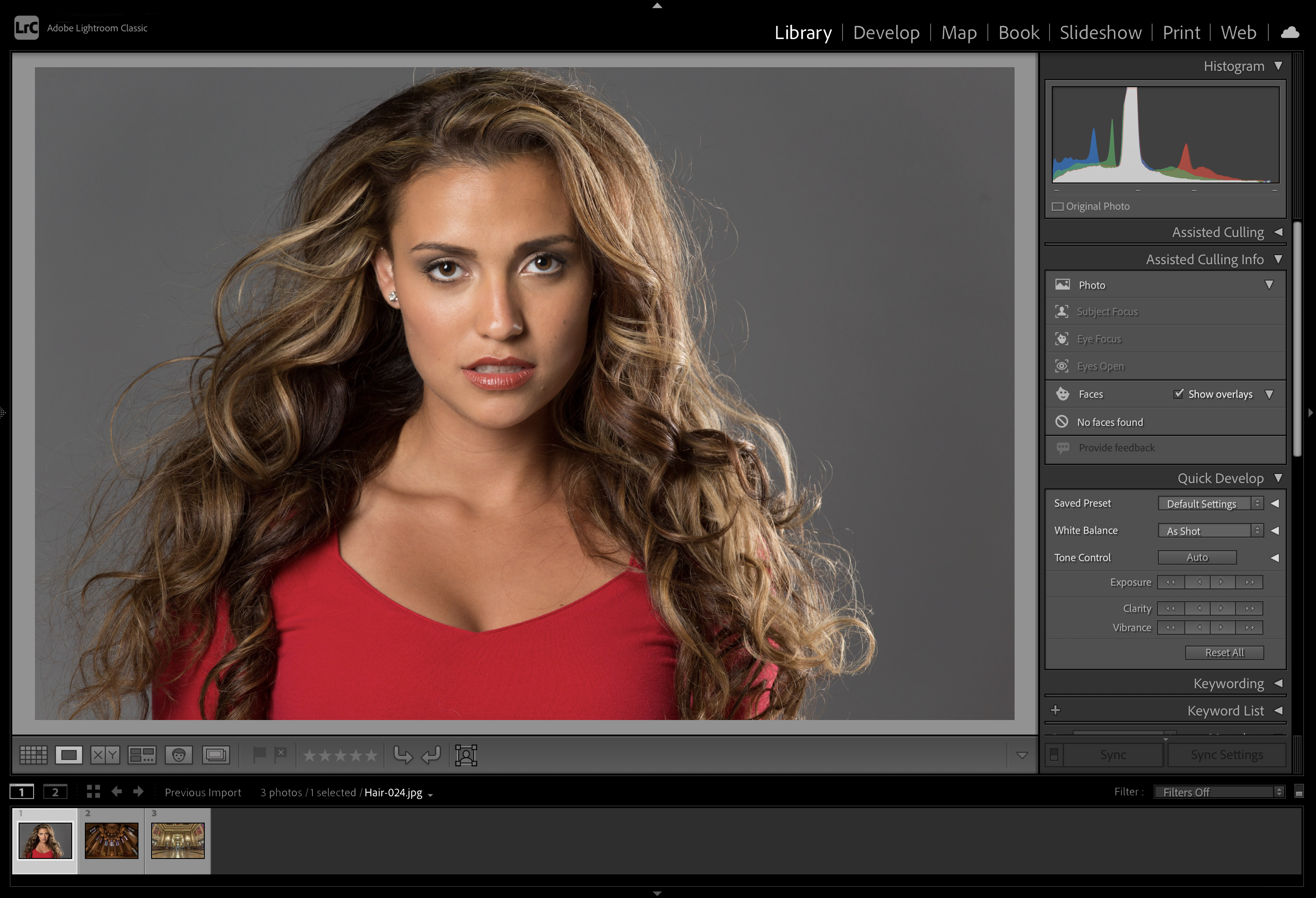1316x898 pixels.
Task: Decrease Clarity by one small step
Action: pyautogui.click(x=1198, y=608)
